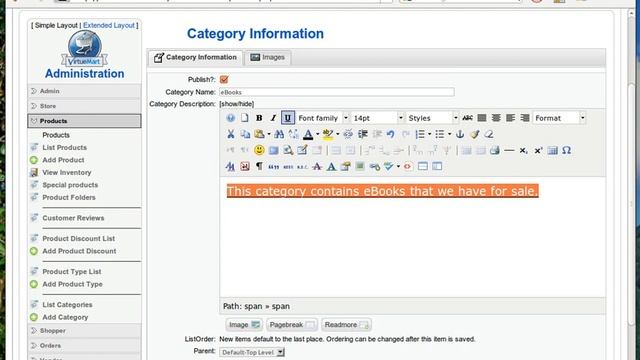Image resolution: width=640 pixels, height=360 pixels.
Task: Insert a horizontal rule
Action: click(x=509, y=150)
